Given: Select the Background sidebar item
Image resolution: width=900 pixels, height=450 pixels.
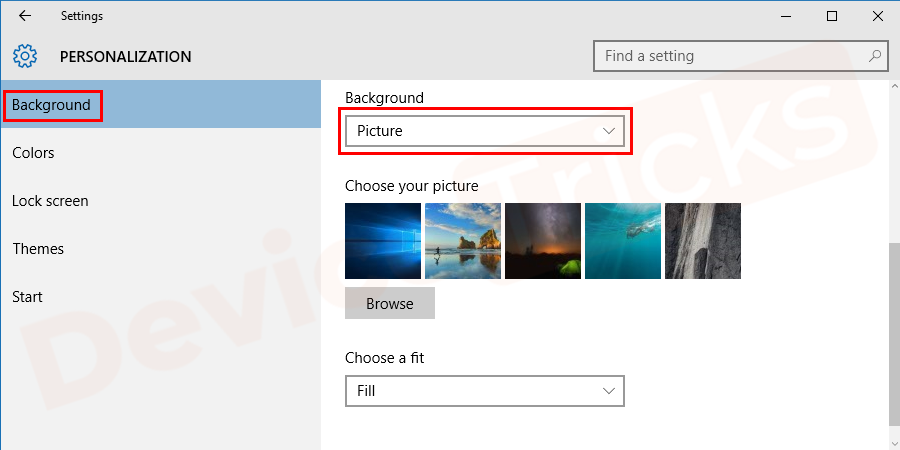Looking at the screenshot, I should [x=52, y=105].
